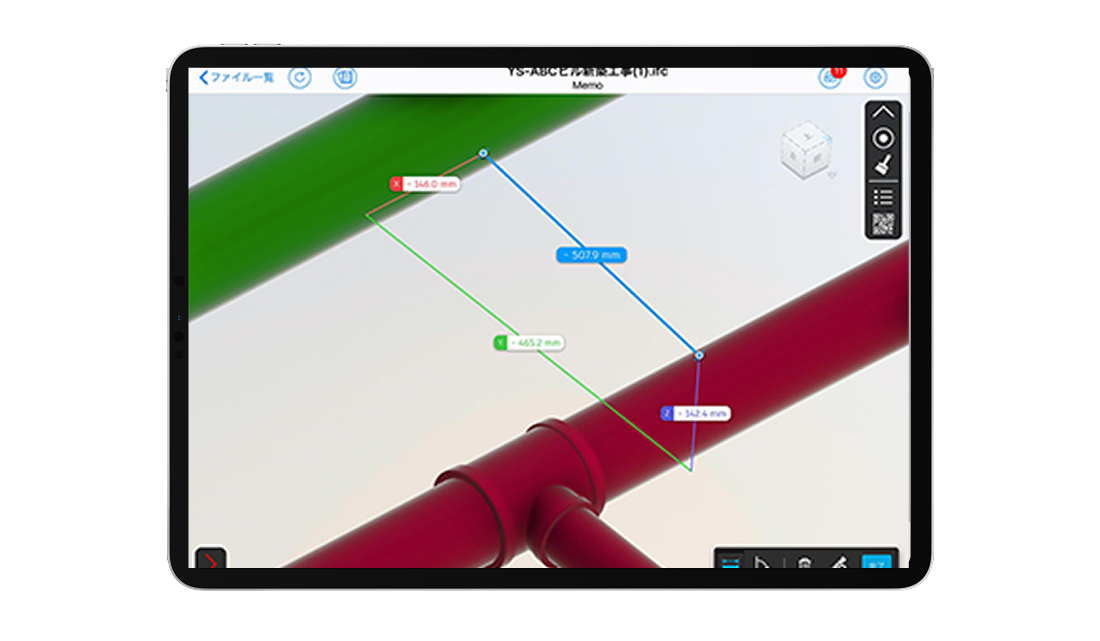
Task: Open the settings gear icon
Action: (x=875, y=78)
